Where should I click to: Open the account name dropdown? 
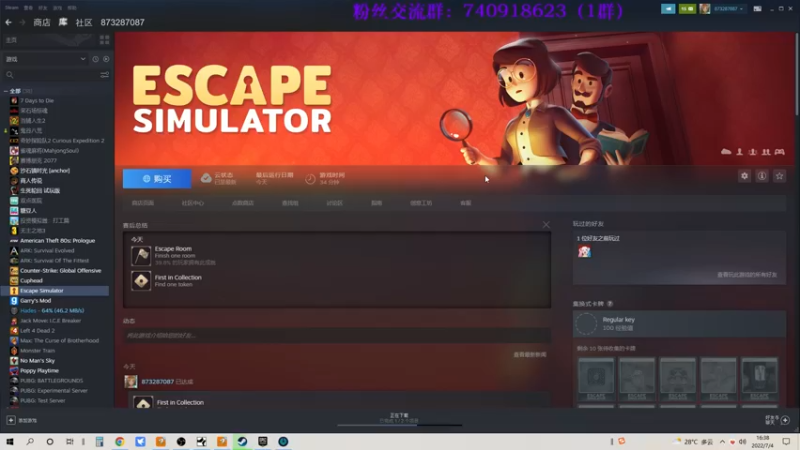click(x=728, y=9)
